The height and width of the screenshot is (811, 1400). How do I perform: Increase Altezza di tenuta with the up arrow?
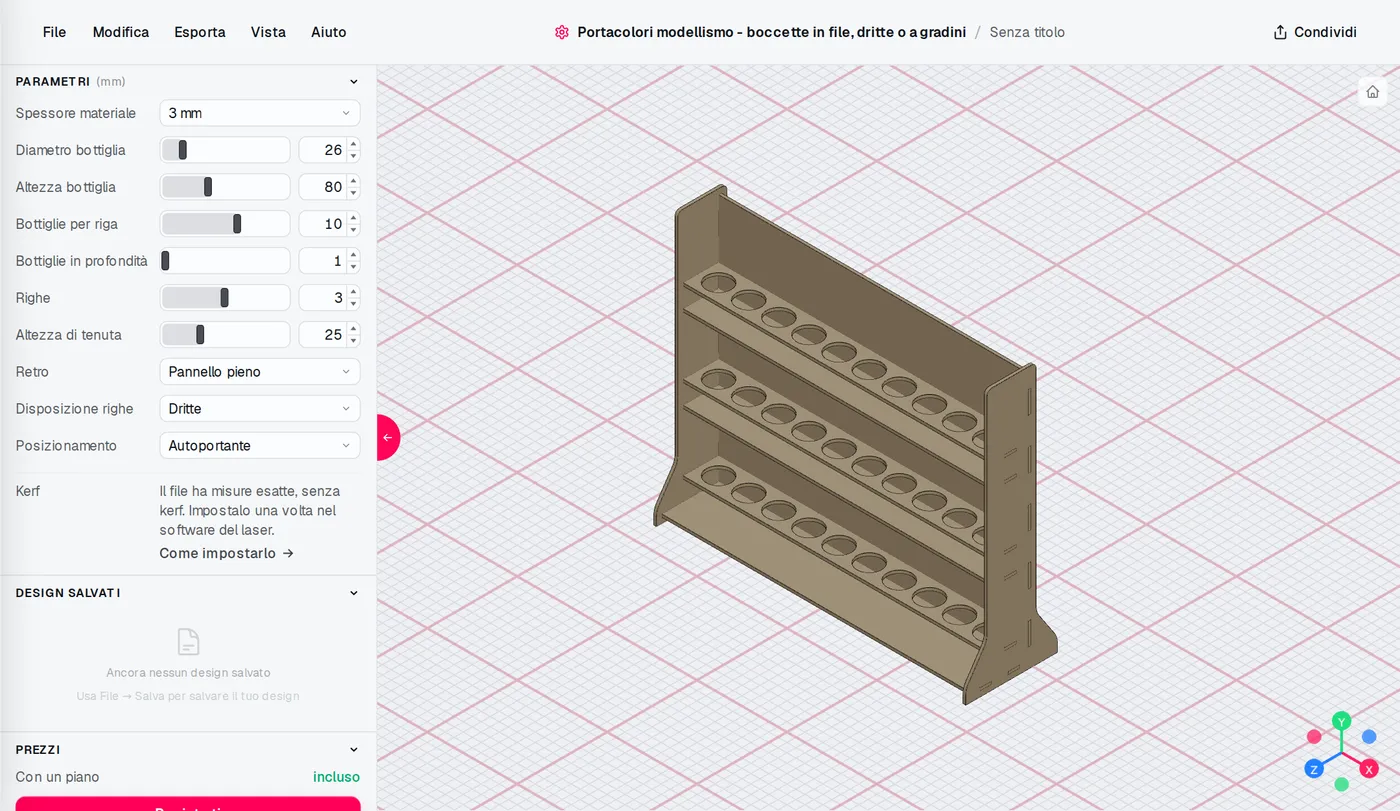pyautogui.click(x=353, y=330)
